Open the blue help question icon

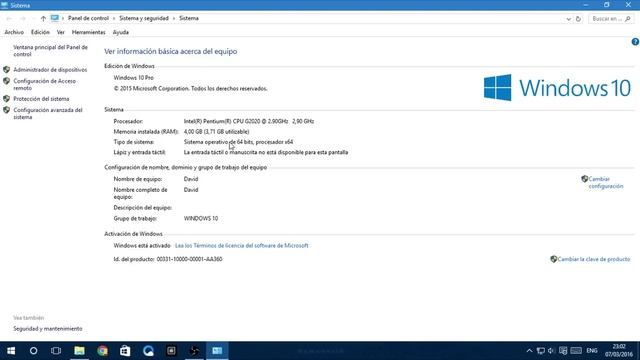point(635,42)
